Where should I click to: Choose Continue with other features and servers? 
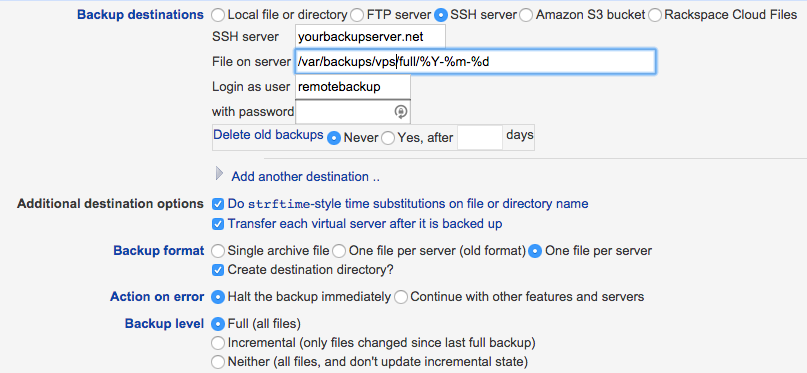(x=401, y=297)
